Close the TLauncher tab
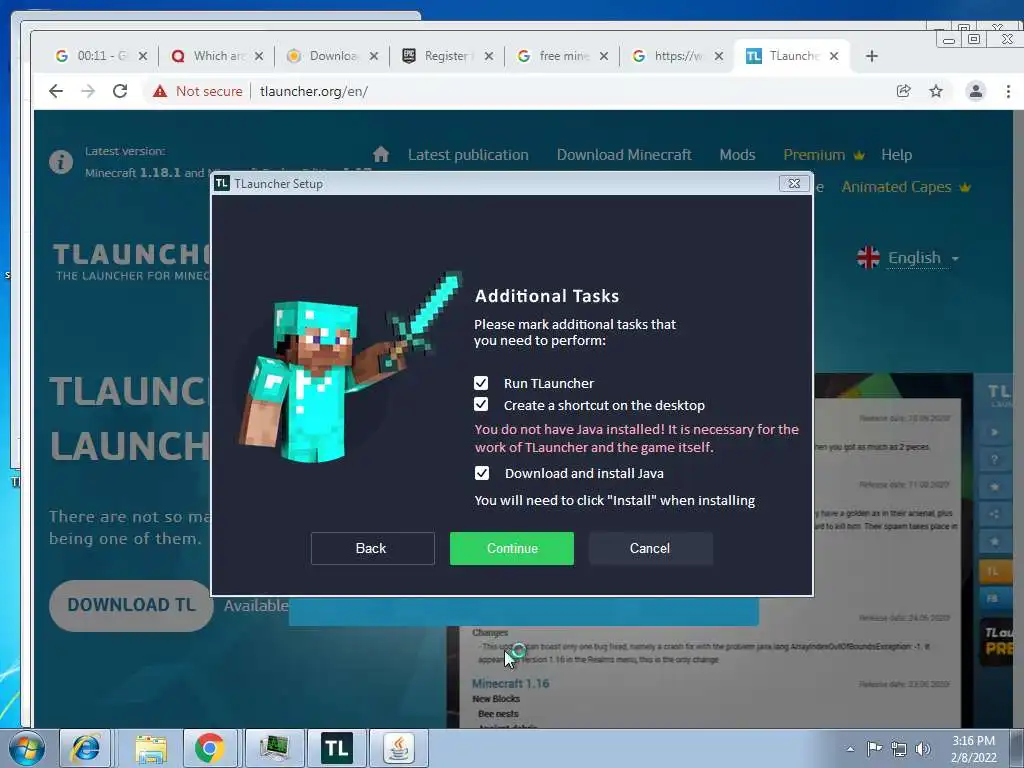This screenshot has height=768, width=1024. click(834, 56)
